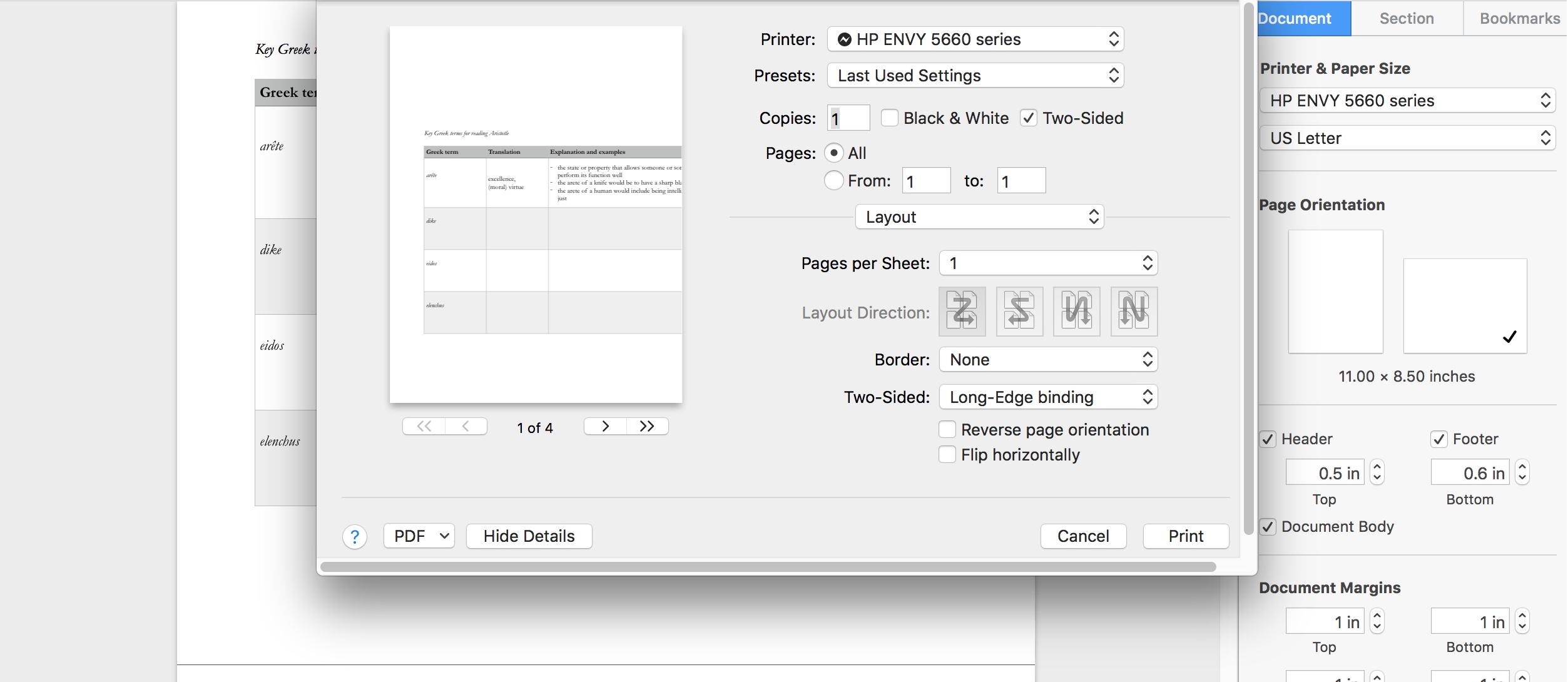Image resolution: width=1568 pixels, height=682 pixels.
Task: Choose the portrait page orientation thumbnail
Action: click(x=1335, y=291)
